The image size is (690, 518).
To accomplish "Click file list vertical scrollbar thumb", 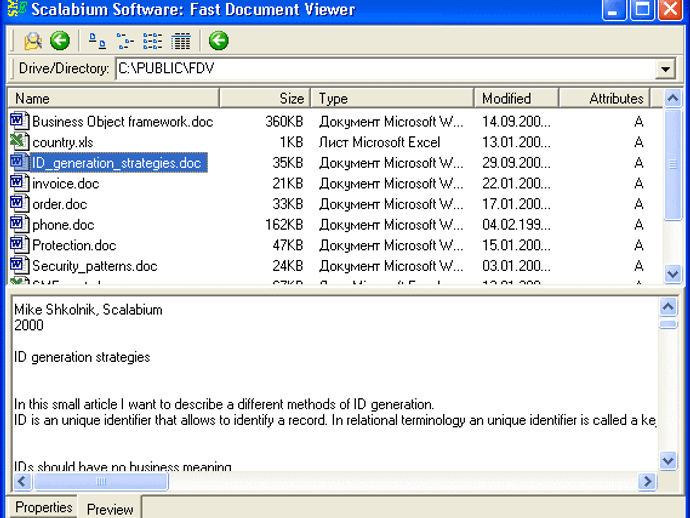I will (x=672, y=164).
